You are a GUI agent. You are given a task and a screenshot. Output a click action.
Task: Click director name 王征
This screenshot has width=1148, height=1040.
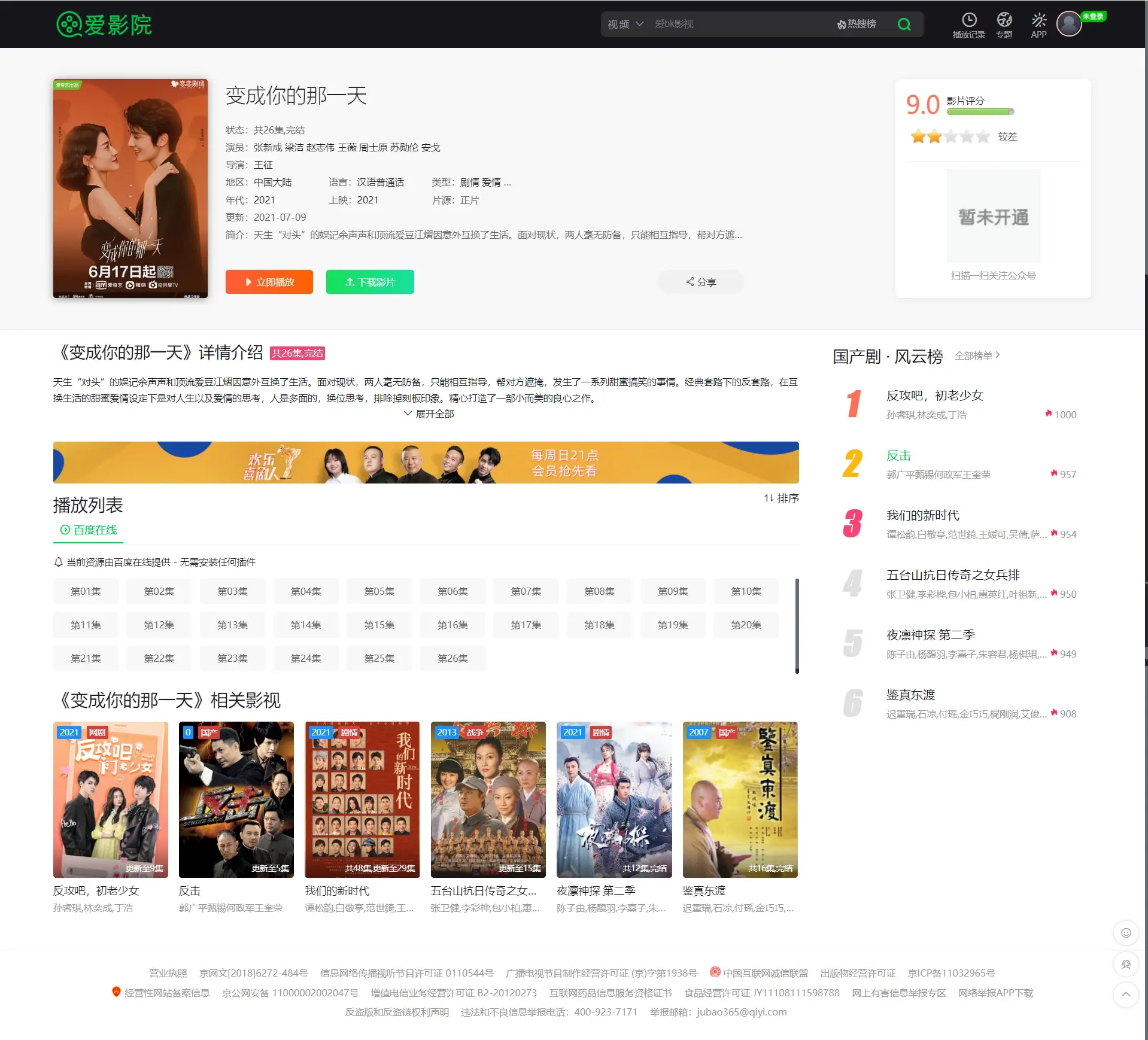tap(263, 165)
